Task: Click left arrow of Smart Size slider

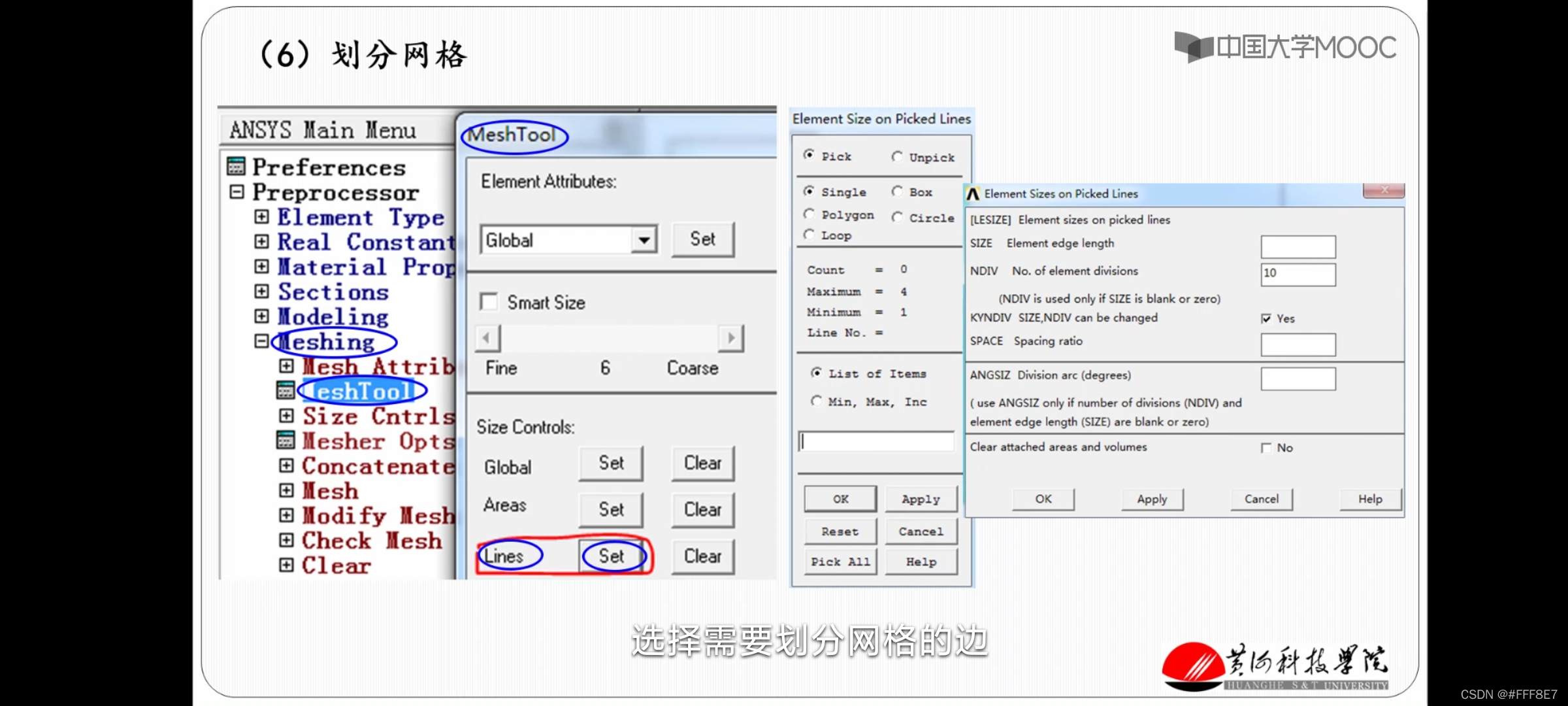Action: (x=487, y=338)
